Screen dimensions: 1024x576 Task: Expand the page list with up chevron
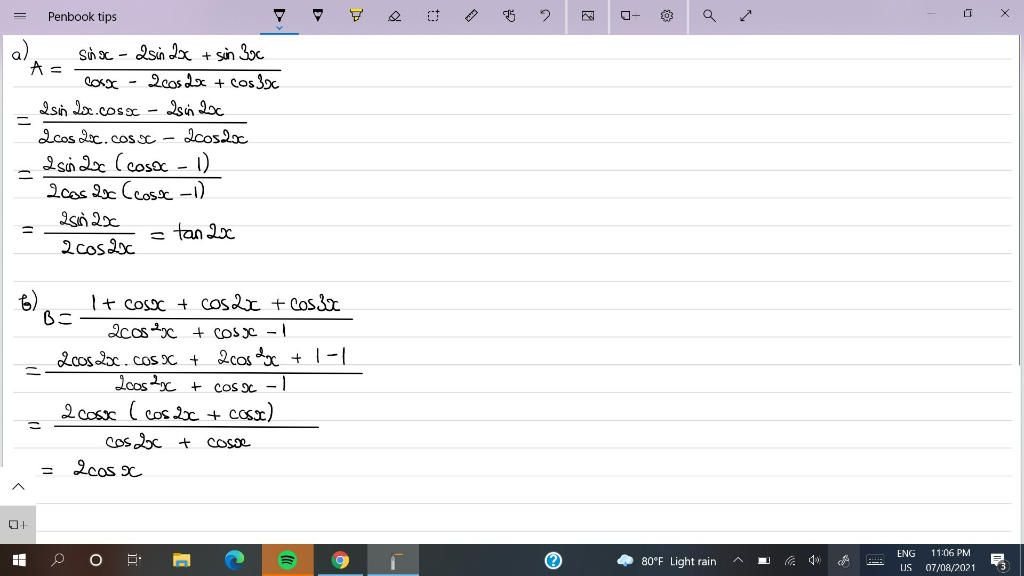[18, 487]
